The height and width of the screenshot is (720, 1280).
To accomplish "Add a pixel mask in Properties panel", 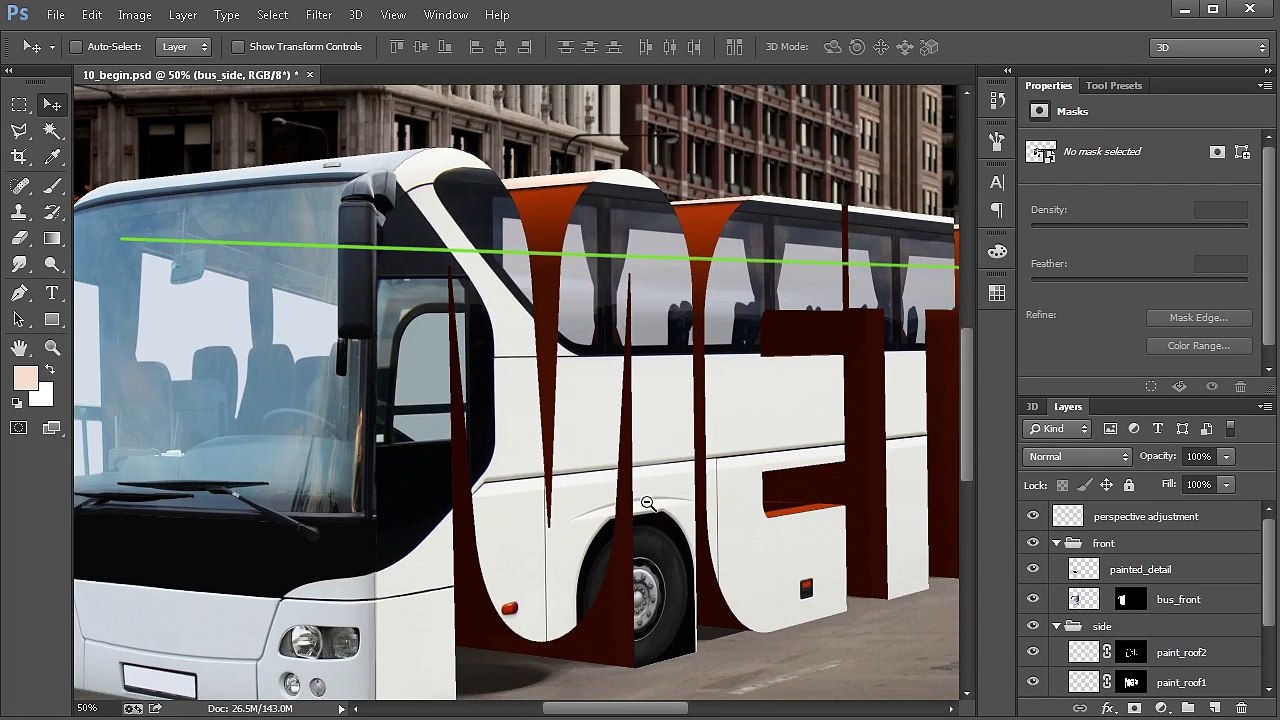I will click(x=1217, y=152).
